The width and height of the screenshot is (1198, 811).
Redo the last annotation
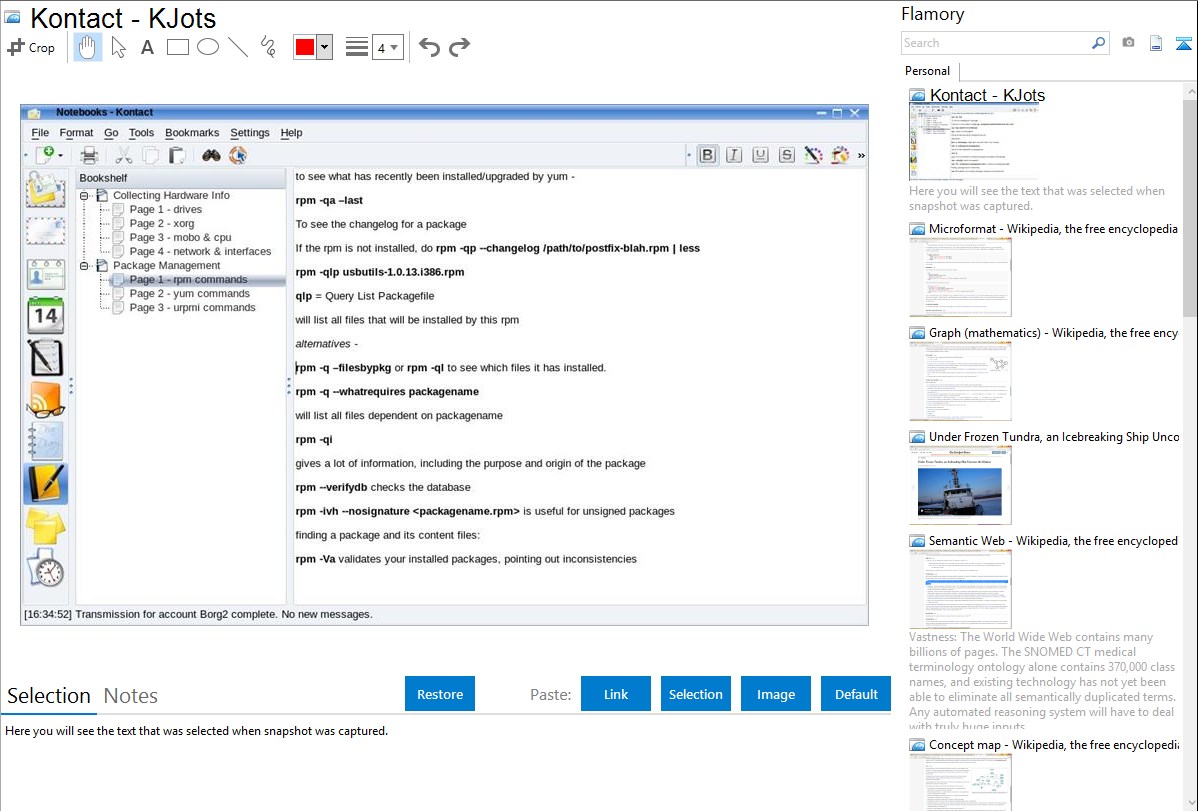click(459, 47)
